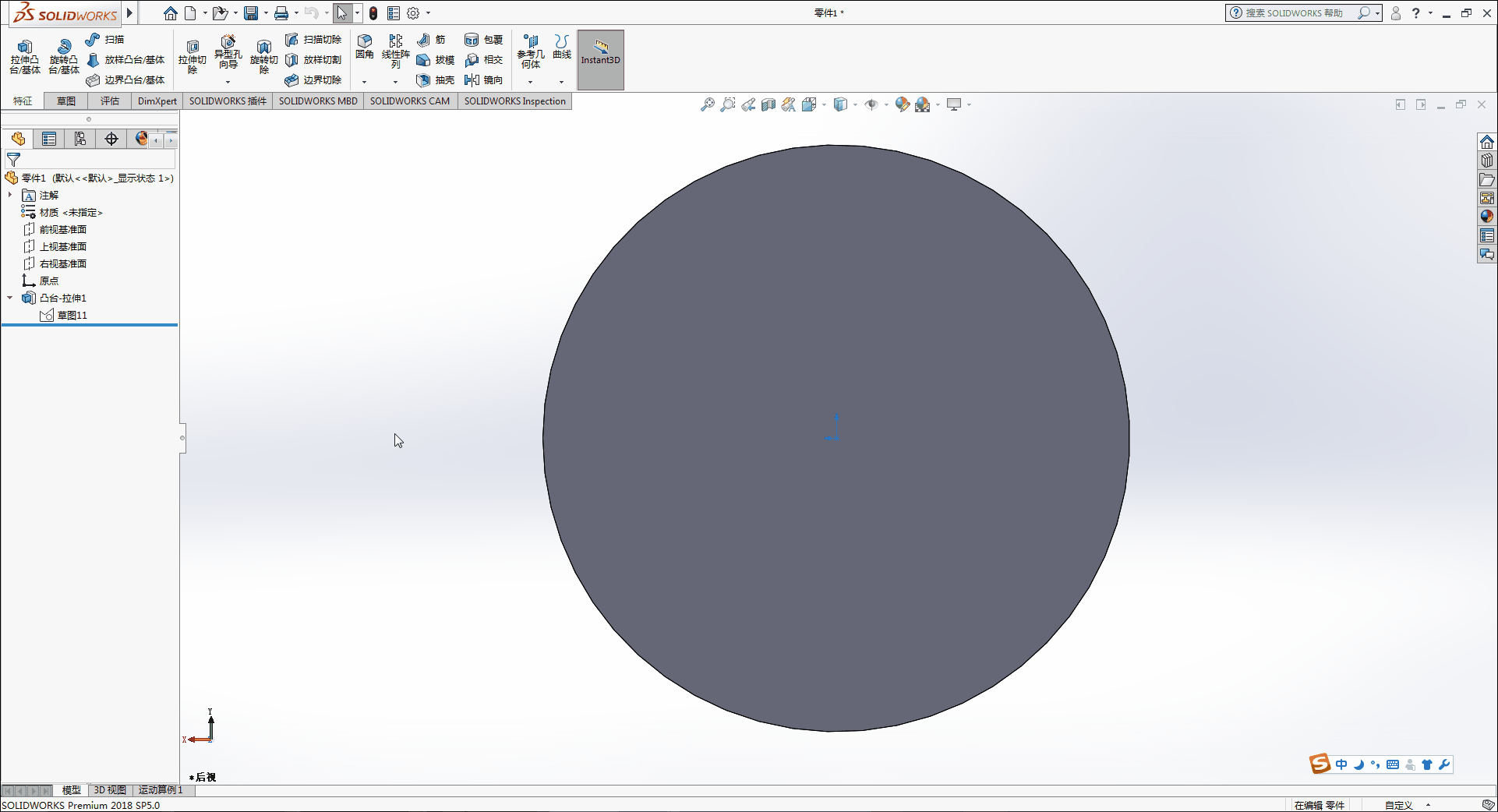Screen dimensions: 1498x812
Task: Click the Home icon in top toolbar
Action: pos(170,13)
